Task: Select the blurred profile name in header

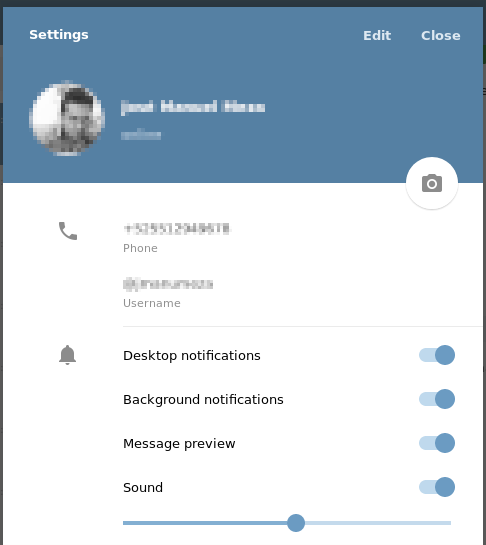Action: click(x=193, y=107)
